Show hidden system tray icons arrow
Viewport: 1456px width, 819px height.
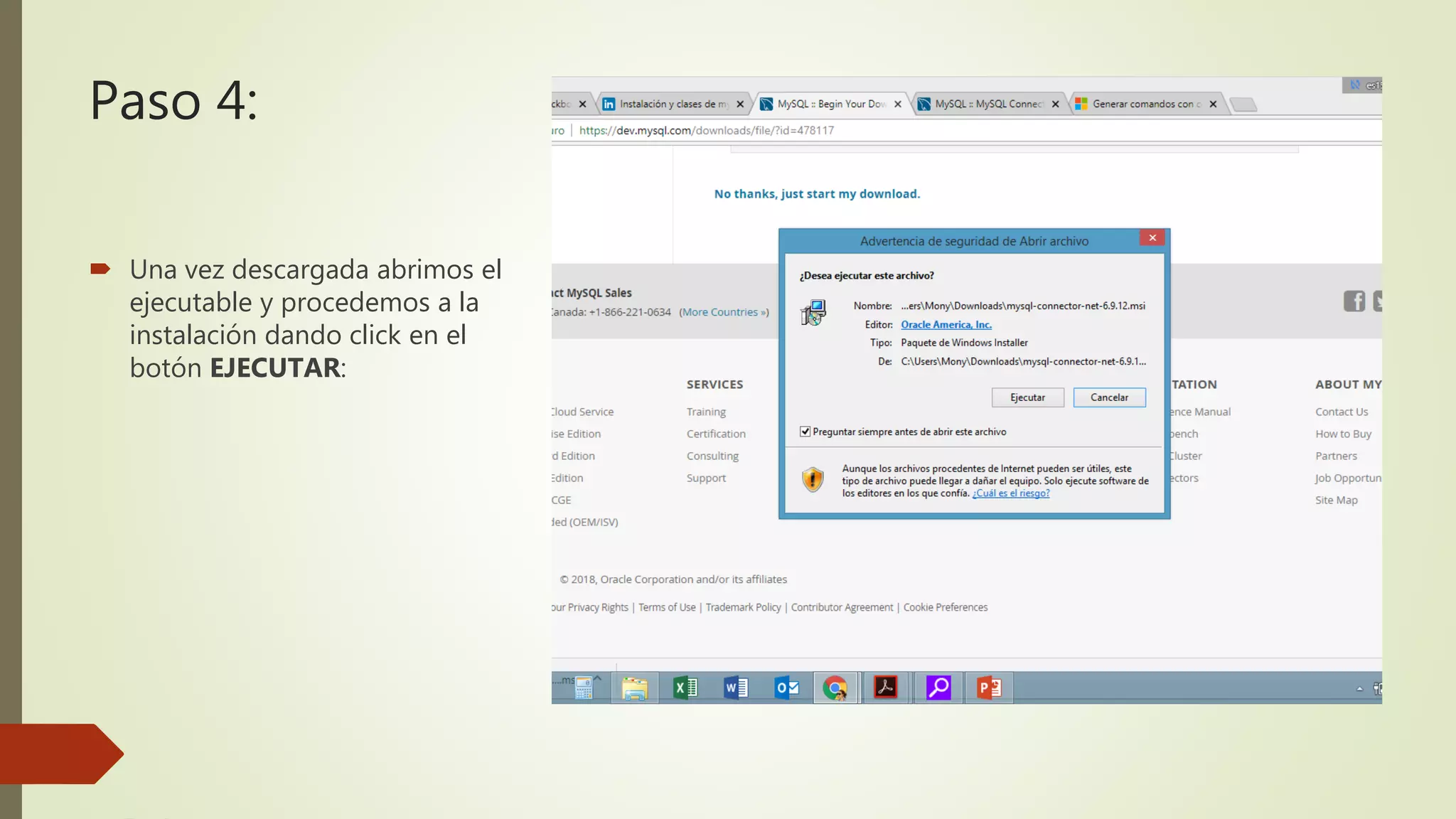tap(1359, 689)
